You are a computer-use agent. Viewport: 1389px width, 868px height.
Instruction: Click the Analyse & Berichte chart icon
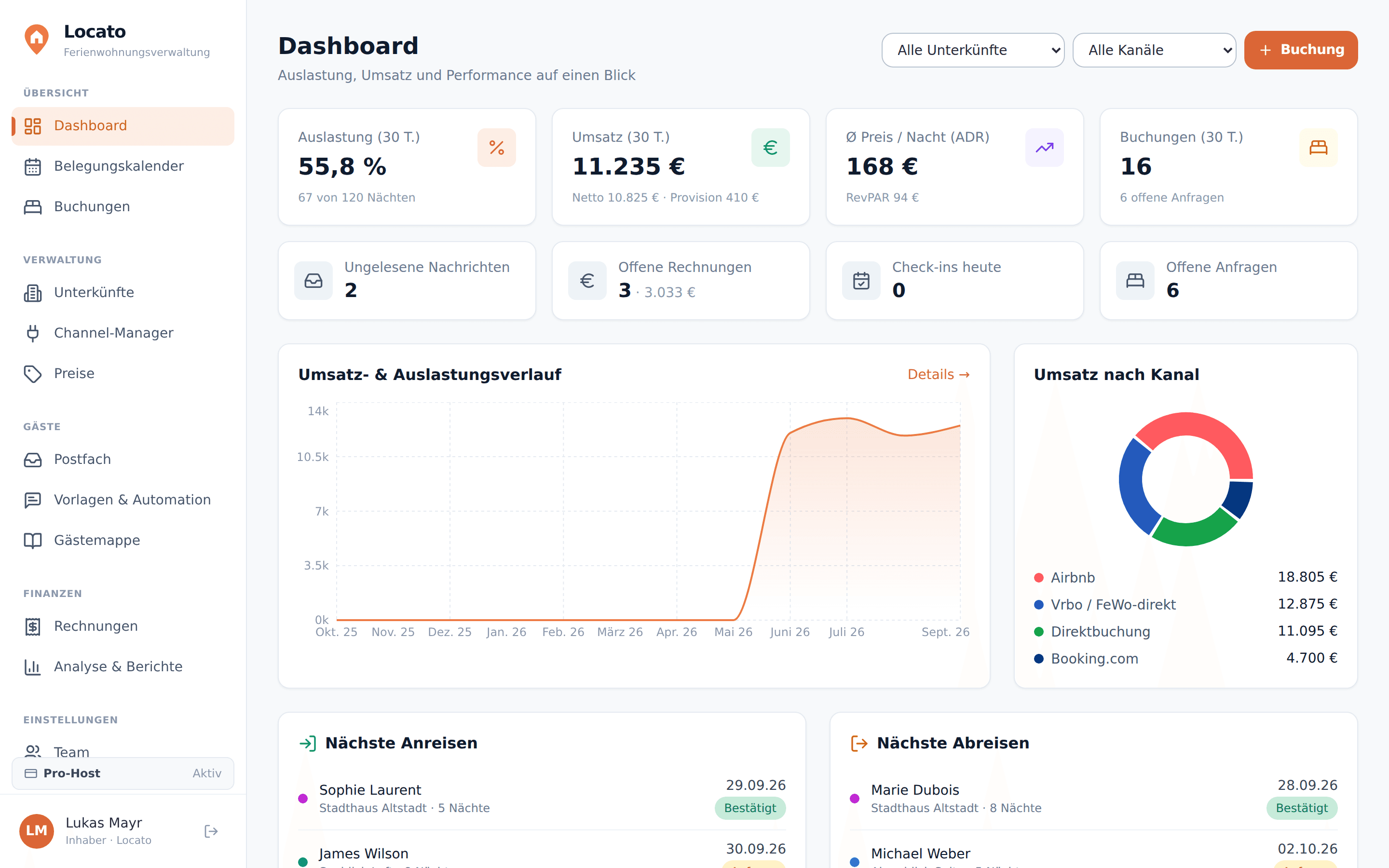coord(33,666)
